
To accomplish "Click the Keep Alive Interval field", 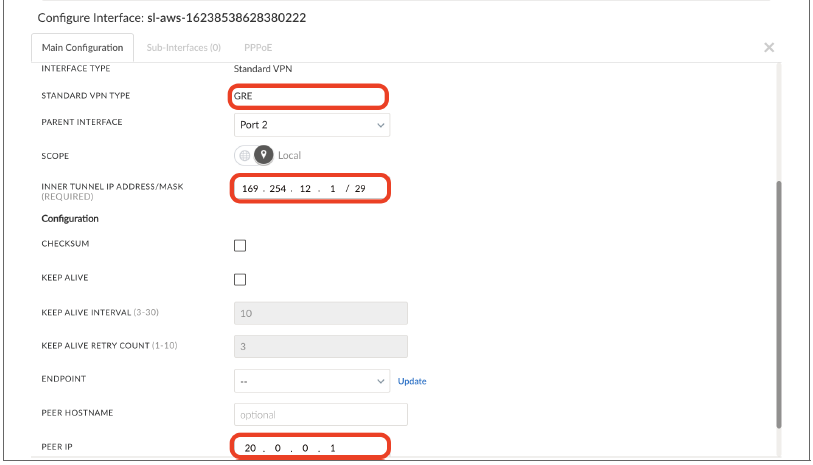I will pos(320,313).
